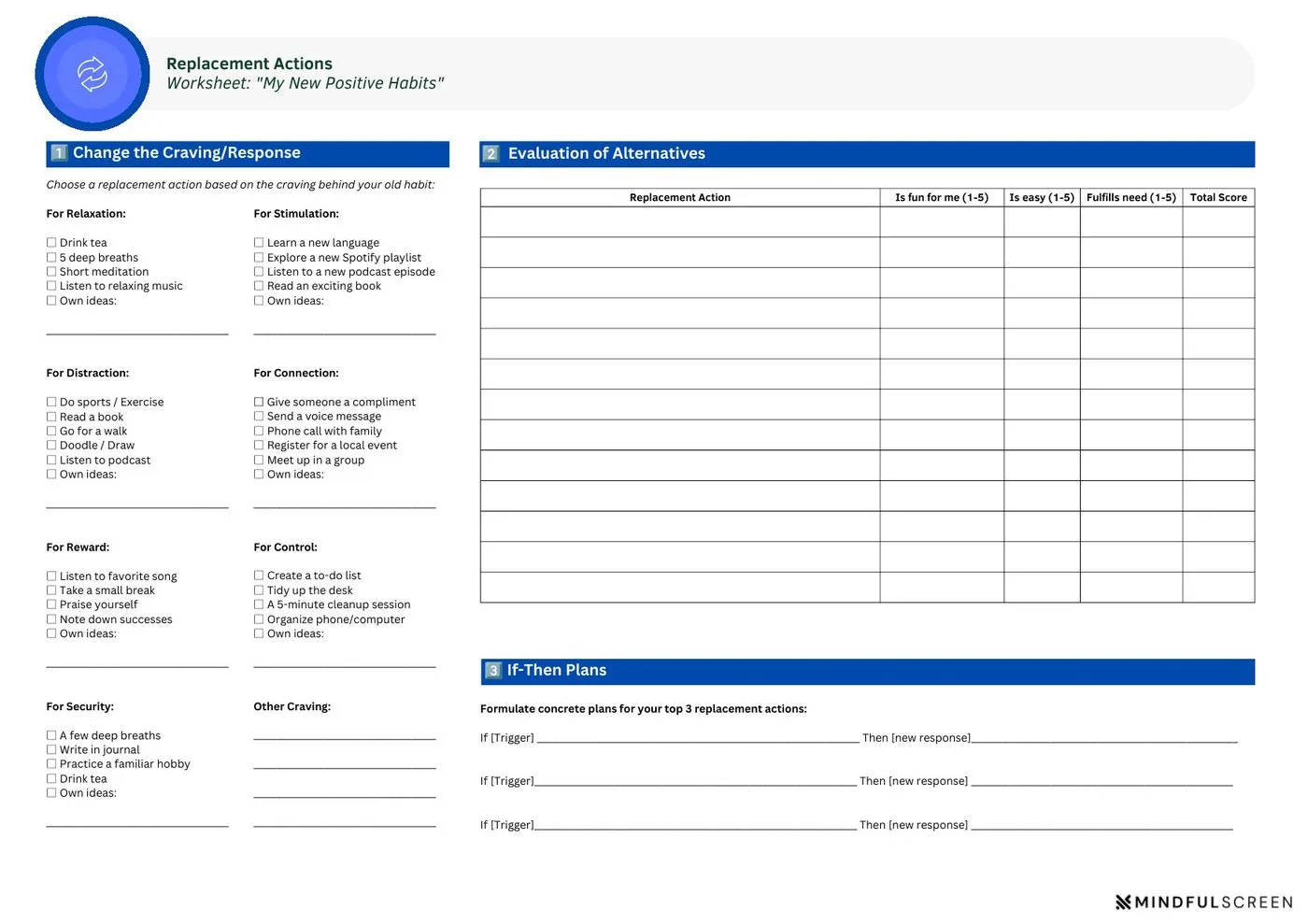Check the "Note down successes" box
Screen dimensions: 1308x924
click(x=51, y=619)
